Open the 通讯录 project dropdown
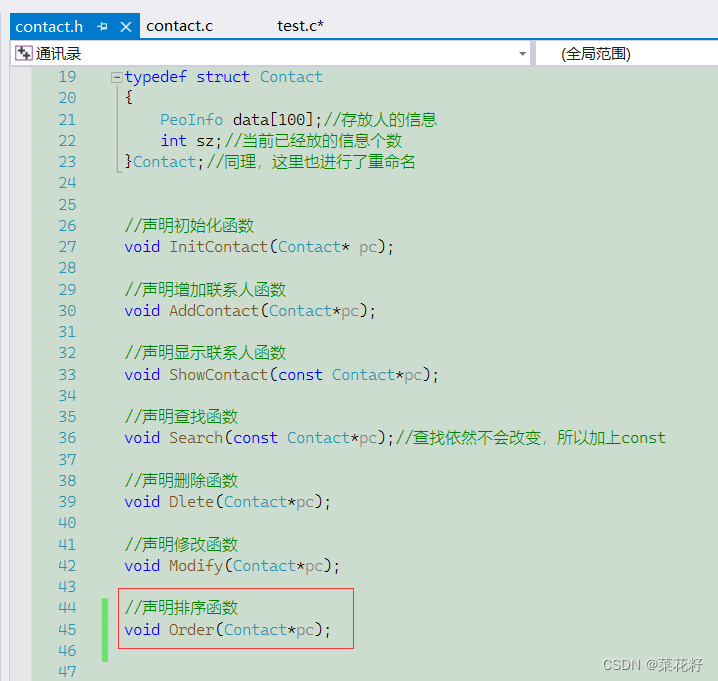The image size is (718, 681). pos(522,54)
